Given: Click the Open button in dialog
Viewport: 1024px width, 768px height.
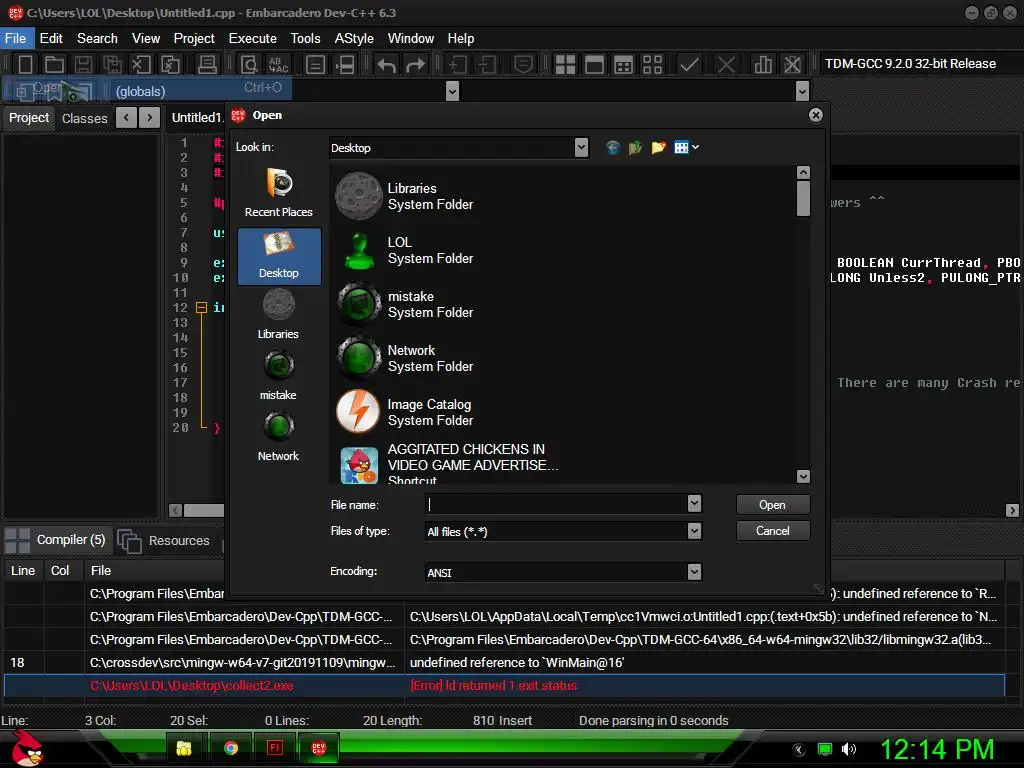Looking at the screenshot, I should 773,505.
